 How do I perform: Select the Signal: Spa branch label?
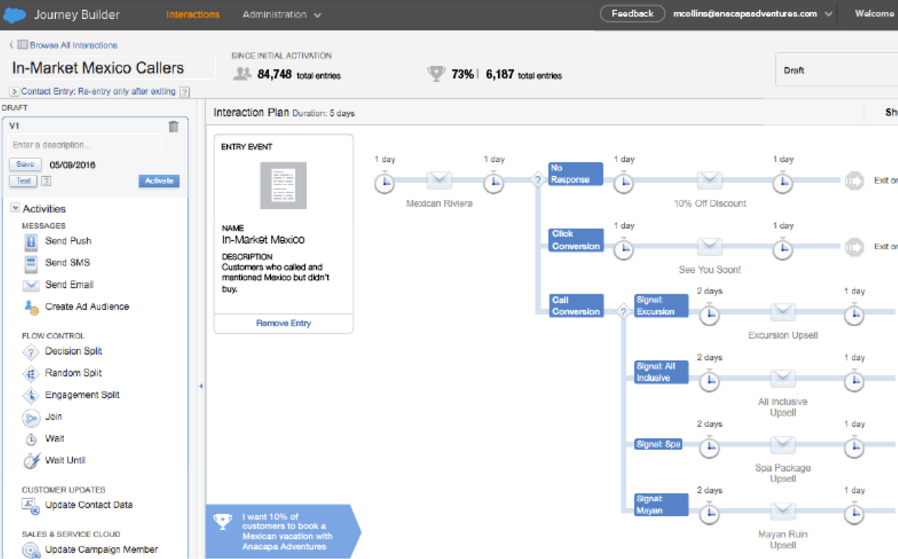[x=658, y=444]
